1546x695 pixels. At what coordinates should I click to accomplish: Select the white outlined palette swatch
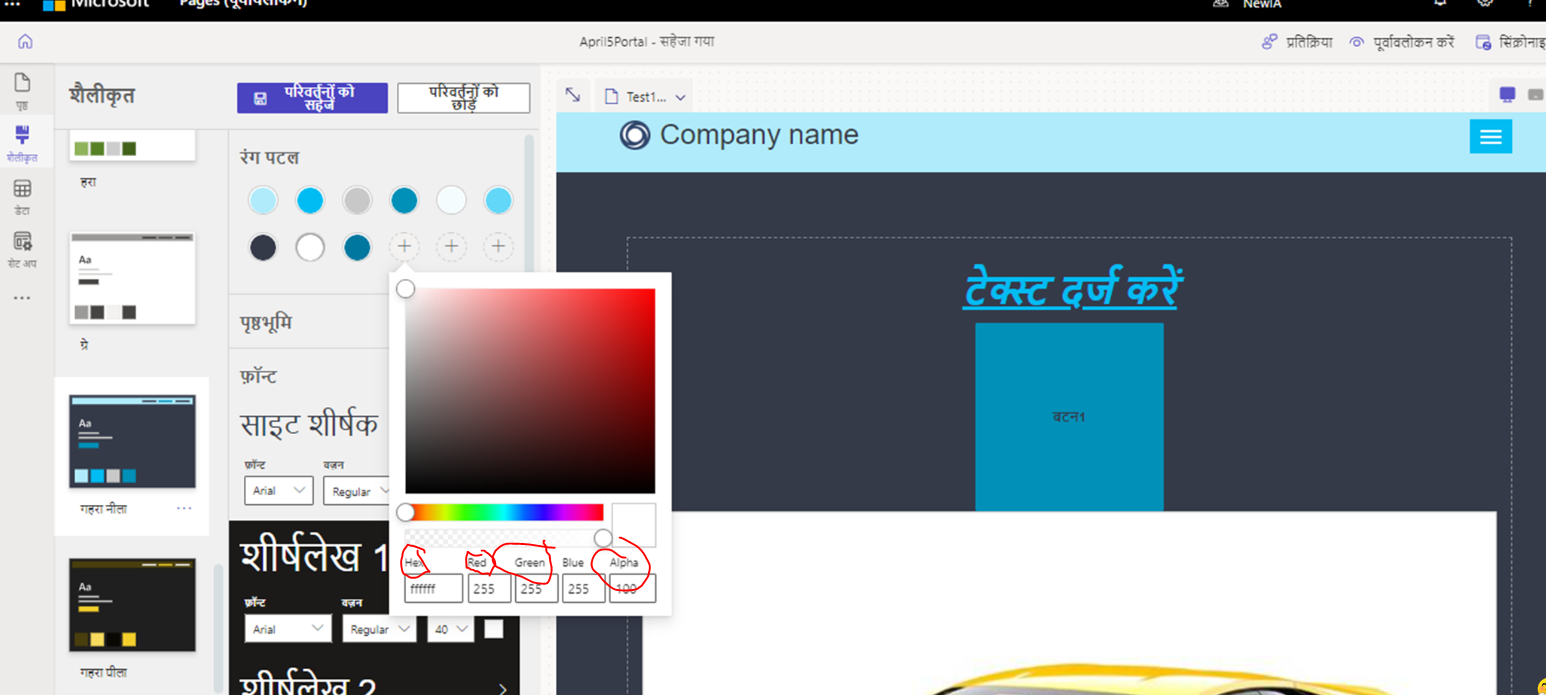click(310, 247)
